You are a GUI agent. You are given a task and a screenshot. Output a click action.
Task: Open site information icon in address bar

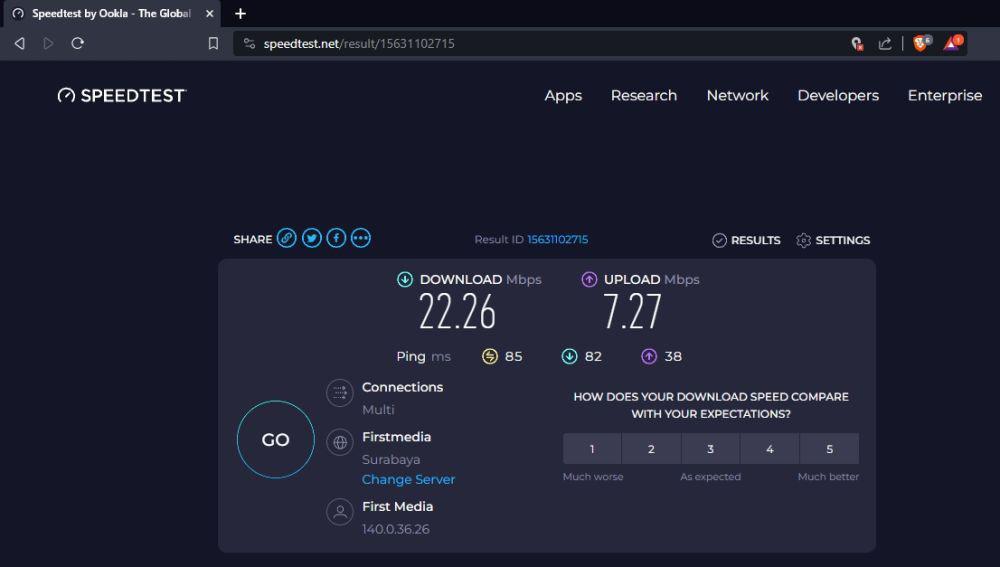[249, 43]
